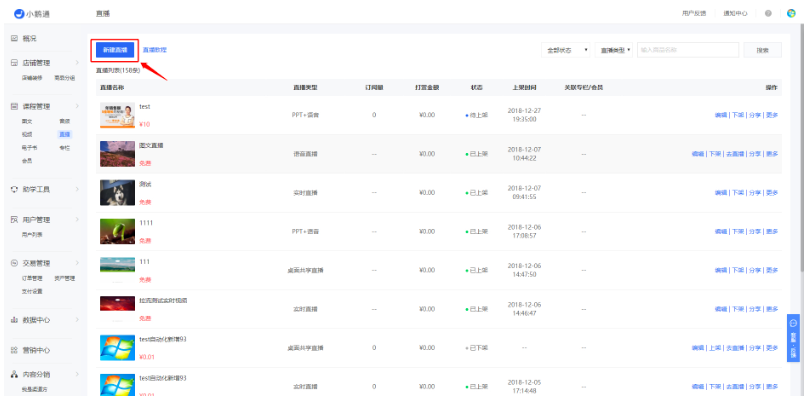Viewport: 805px width, 396px height.
Task: Open the 全部状态 status dropdown
Action: [566, 50]
